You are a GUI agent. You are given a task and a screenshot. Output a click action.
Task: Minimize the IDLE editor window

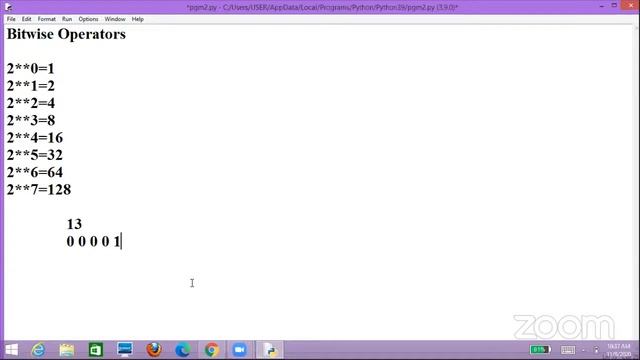coord(602,6)
